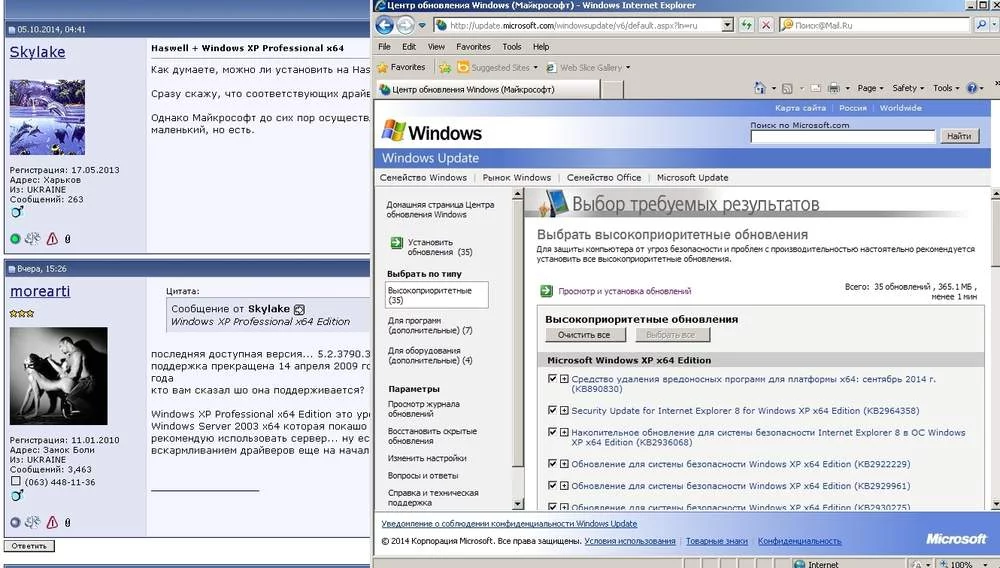Open the Tools menu in menu bar

(511, 47)
